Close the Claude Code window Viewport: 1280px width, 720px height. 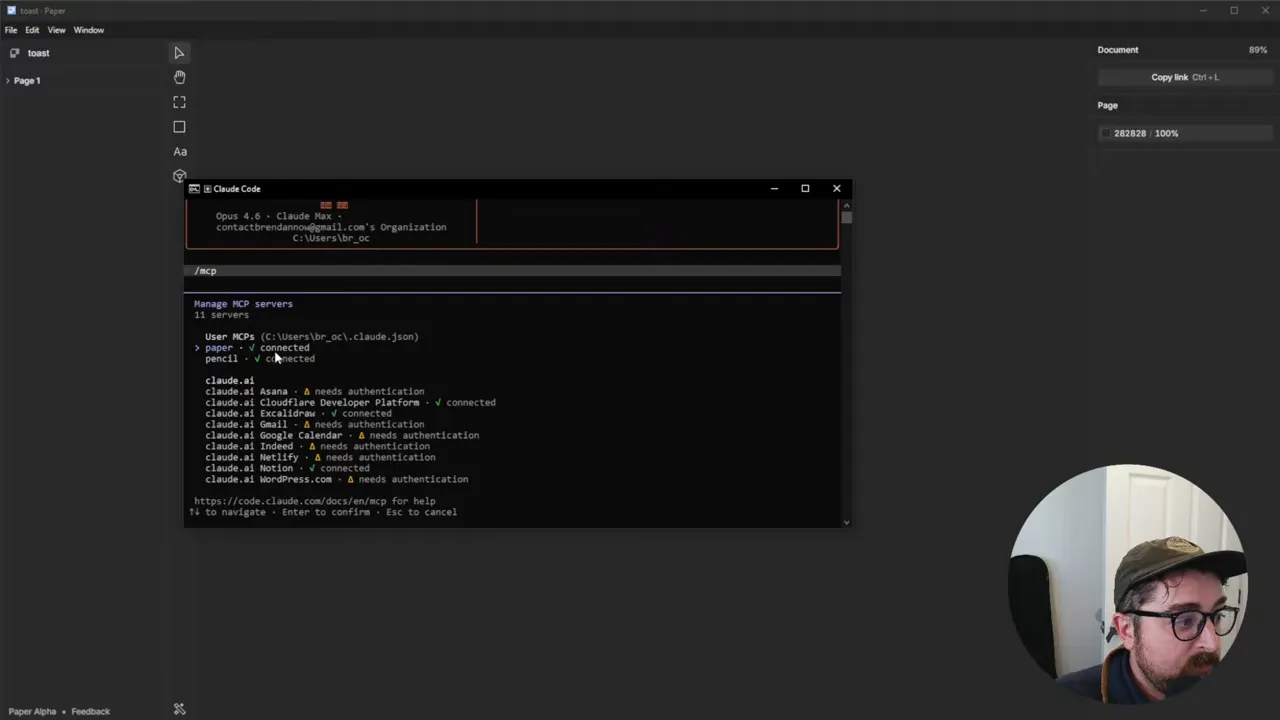coord(837,188)
